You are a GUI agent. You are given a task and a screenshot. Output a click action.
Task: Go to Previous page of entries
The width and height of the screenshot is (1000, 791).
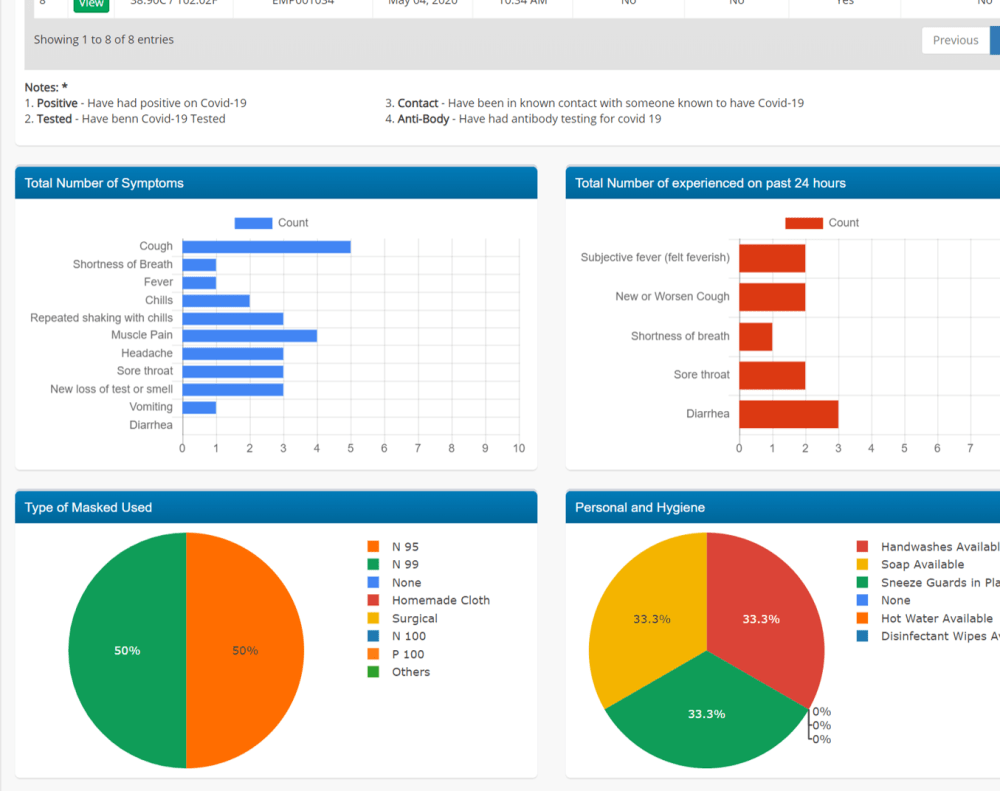[955, 40]
